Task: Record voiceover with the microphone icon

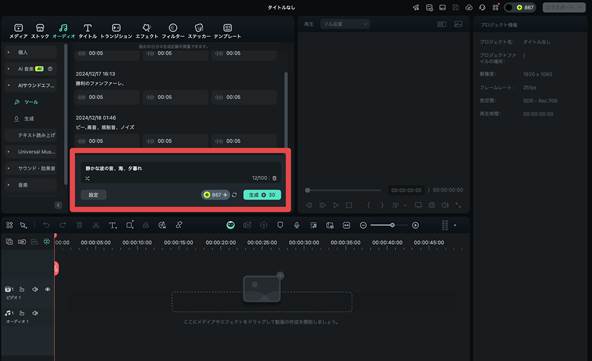Action: (297, 225)
